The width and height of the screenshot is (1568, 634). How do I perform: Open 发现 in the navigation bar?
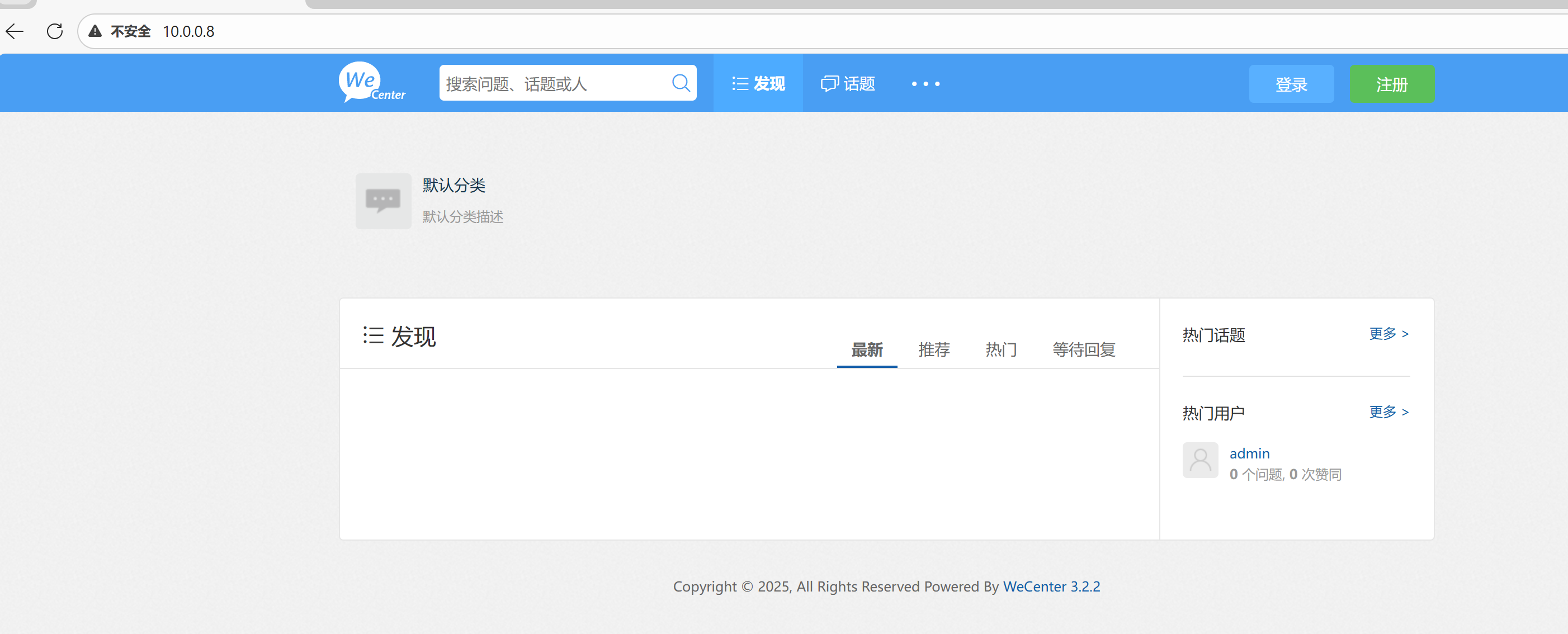pyautogui.click(x=758, y=83)
